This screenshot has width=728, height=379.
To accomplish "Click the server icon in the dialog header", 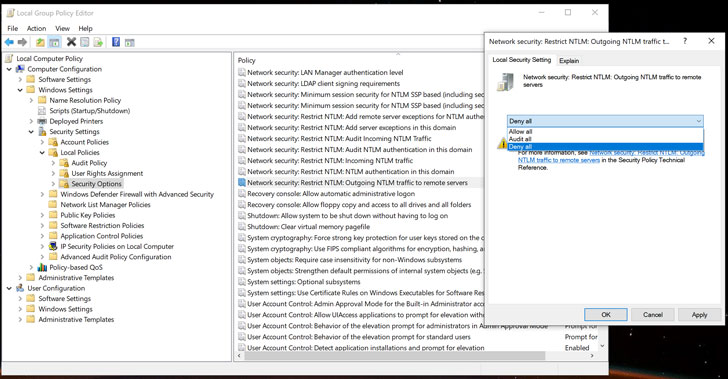I will pos(506,82).
